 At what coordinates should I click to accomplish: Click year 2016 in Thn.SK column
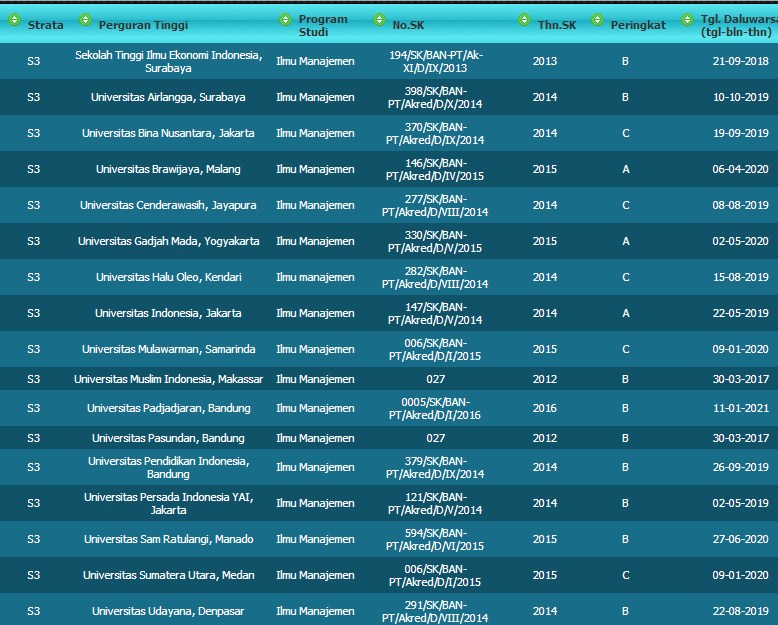point(545,408)
